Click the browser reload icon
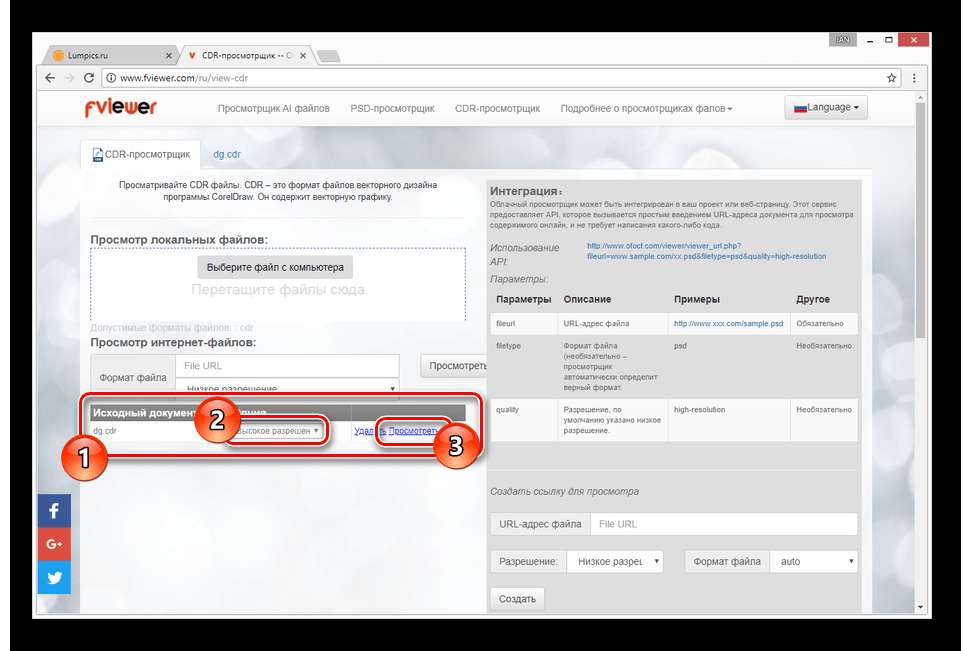This screenshot has width=964, height=651. [x=88, y=77]
